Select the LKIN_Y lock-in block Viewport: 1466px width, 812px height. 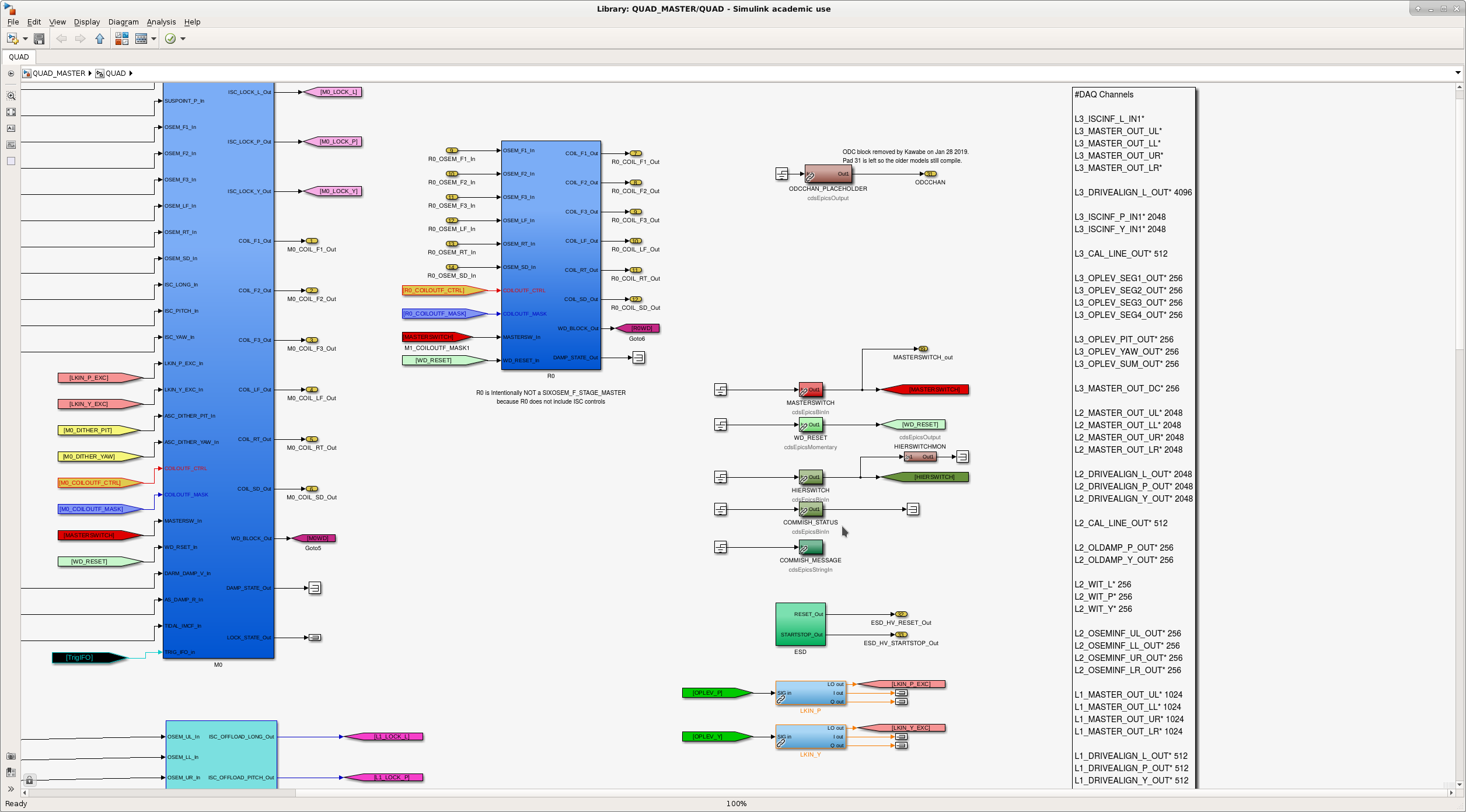tap(811, 737)
